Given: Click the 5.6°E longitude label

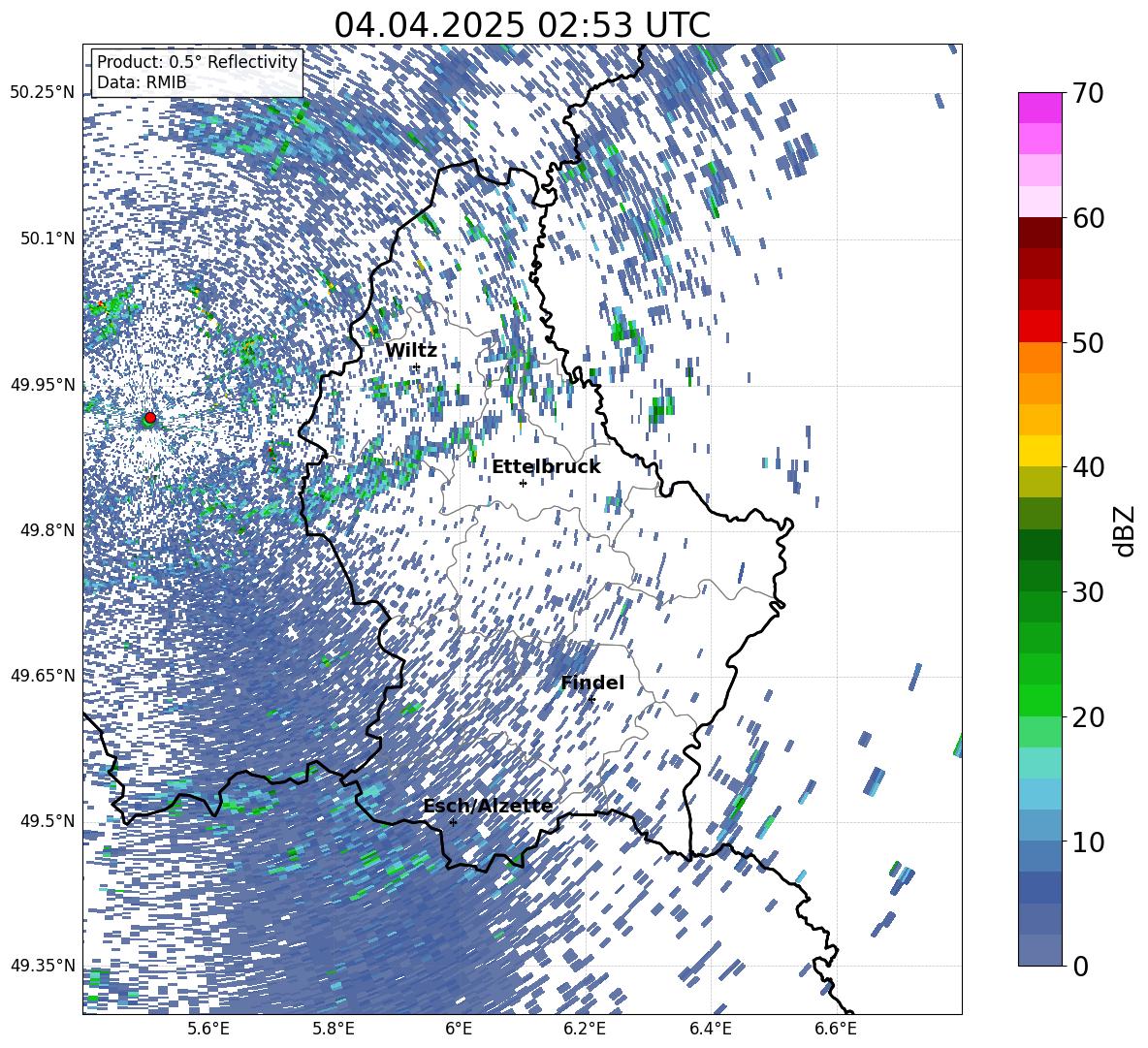Looking at the screenshot, I should click(208, 1029).
